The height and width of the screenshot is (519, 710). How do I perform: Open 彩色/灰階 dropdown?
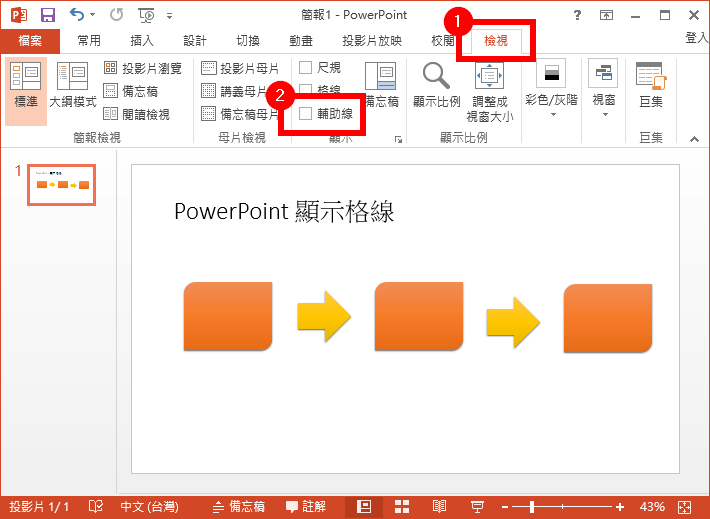[551, 89]
